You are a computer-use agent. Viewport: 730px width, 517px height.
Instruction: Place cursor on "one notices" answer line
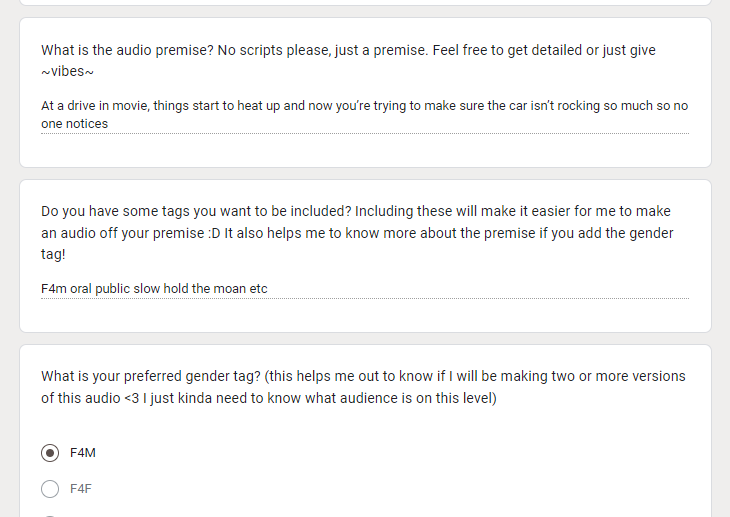click(74, 123)
